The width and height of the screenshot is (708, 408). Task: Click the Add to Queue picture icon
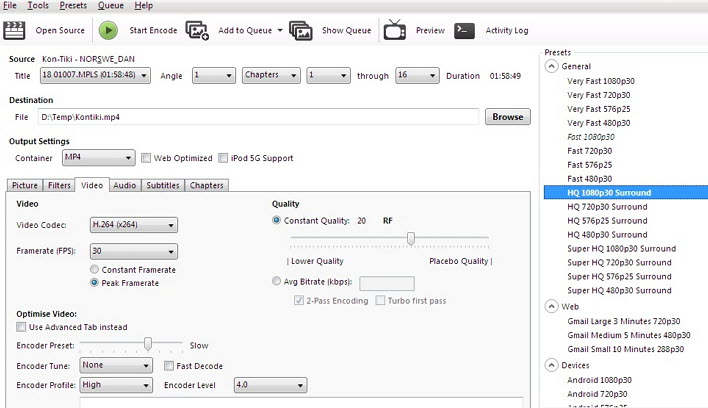point(197,30)
